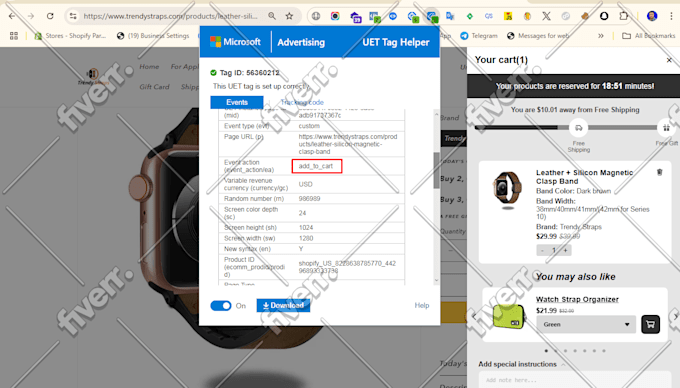Viewport: 680px width, 388px height.
Task: Switch to the Tracking code tab
Action: click(302, 102)
